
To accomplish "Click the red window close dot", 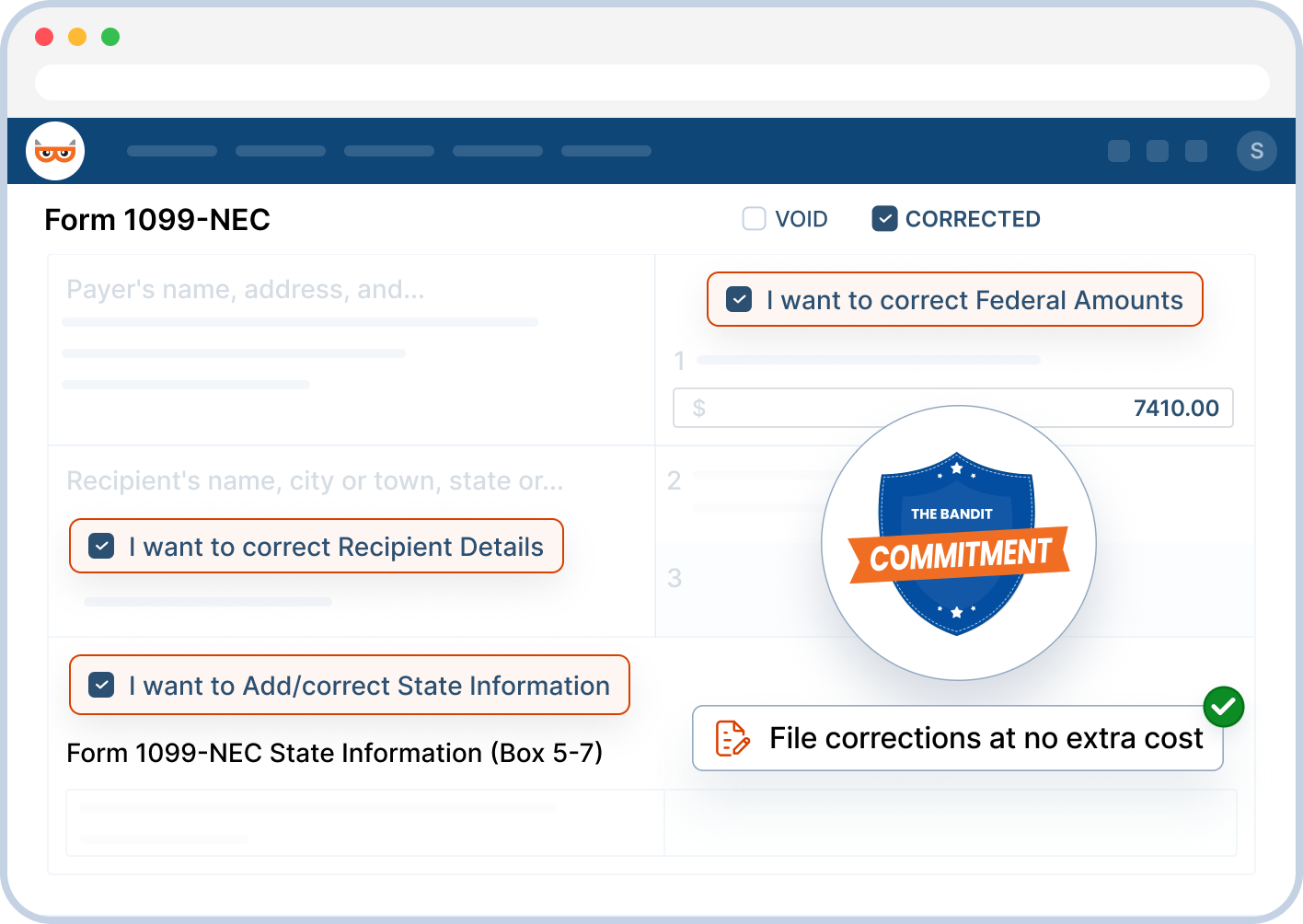I will [44, 37].
